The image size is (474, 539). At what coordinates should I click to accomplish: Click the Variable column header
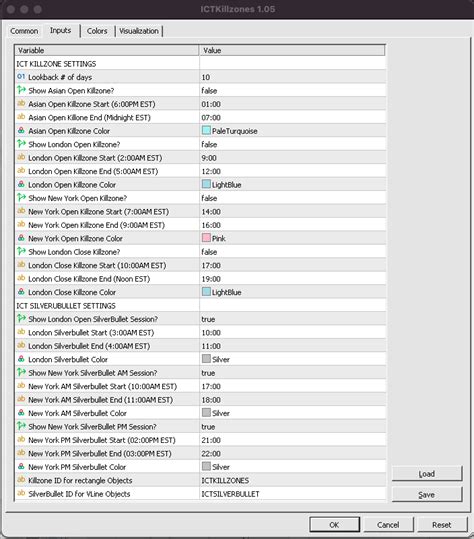(107, 50)
